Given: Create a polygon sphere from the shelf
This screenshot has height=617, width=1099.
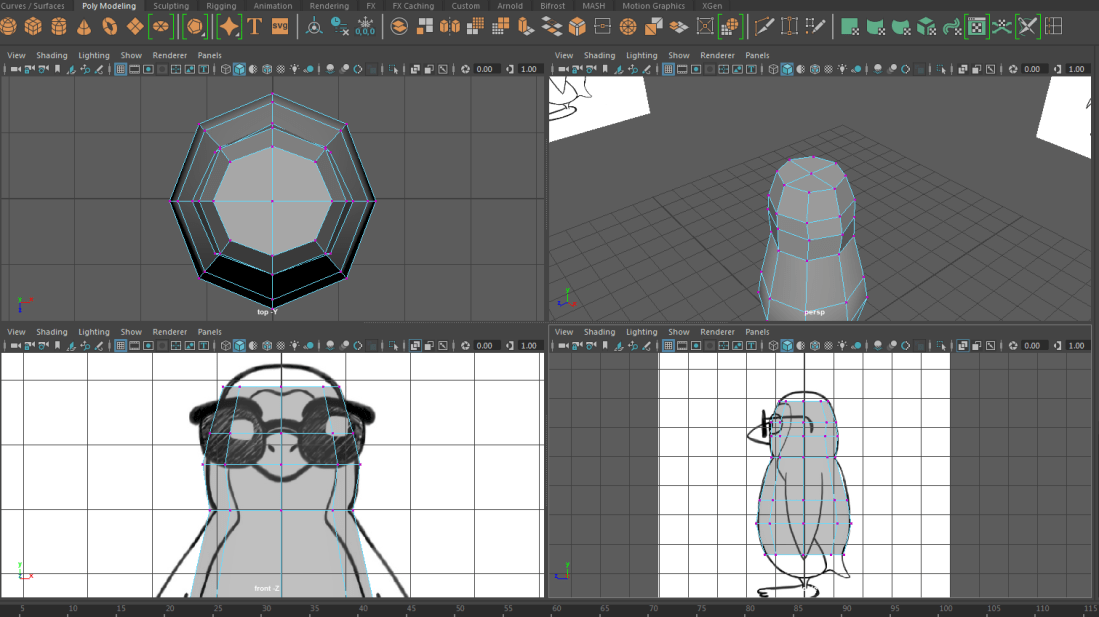Looking at the screenshot, I should point(10,26).
